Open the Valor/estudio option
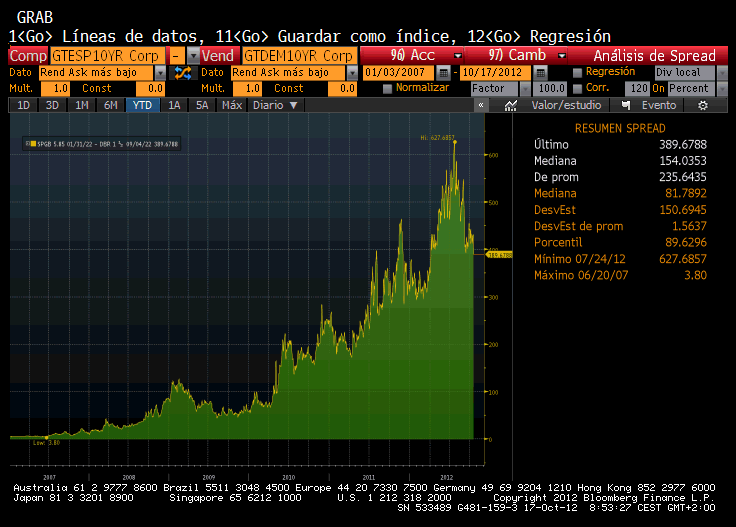This screenshot has height=527, width=736. tap(566, 105)
